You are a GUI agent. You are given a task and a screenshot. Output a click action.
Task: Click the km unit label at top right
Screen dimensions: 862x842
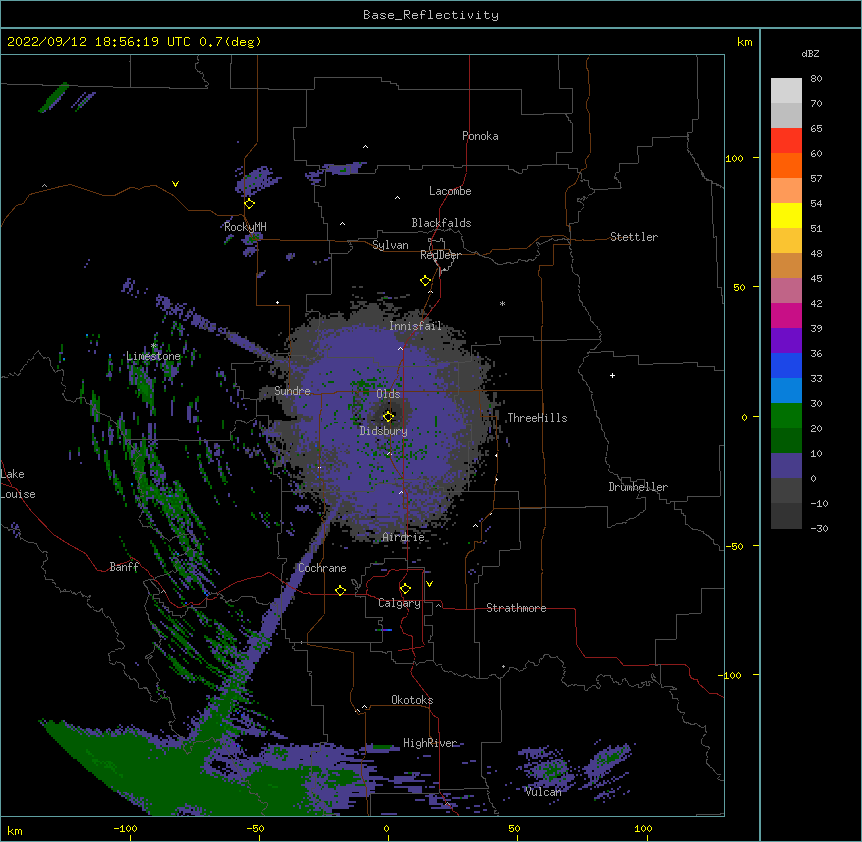point(744,42)
